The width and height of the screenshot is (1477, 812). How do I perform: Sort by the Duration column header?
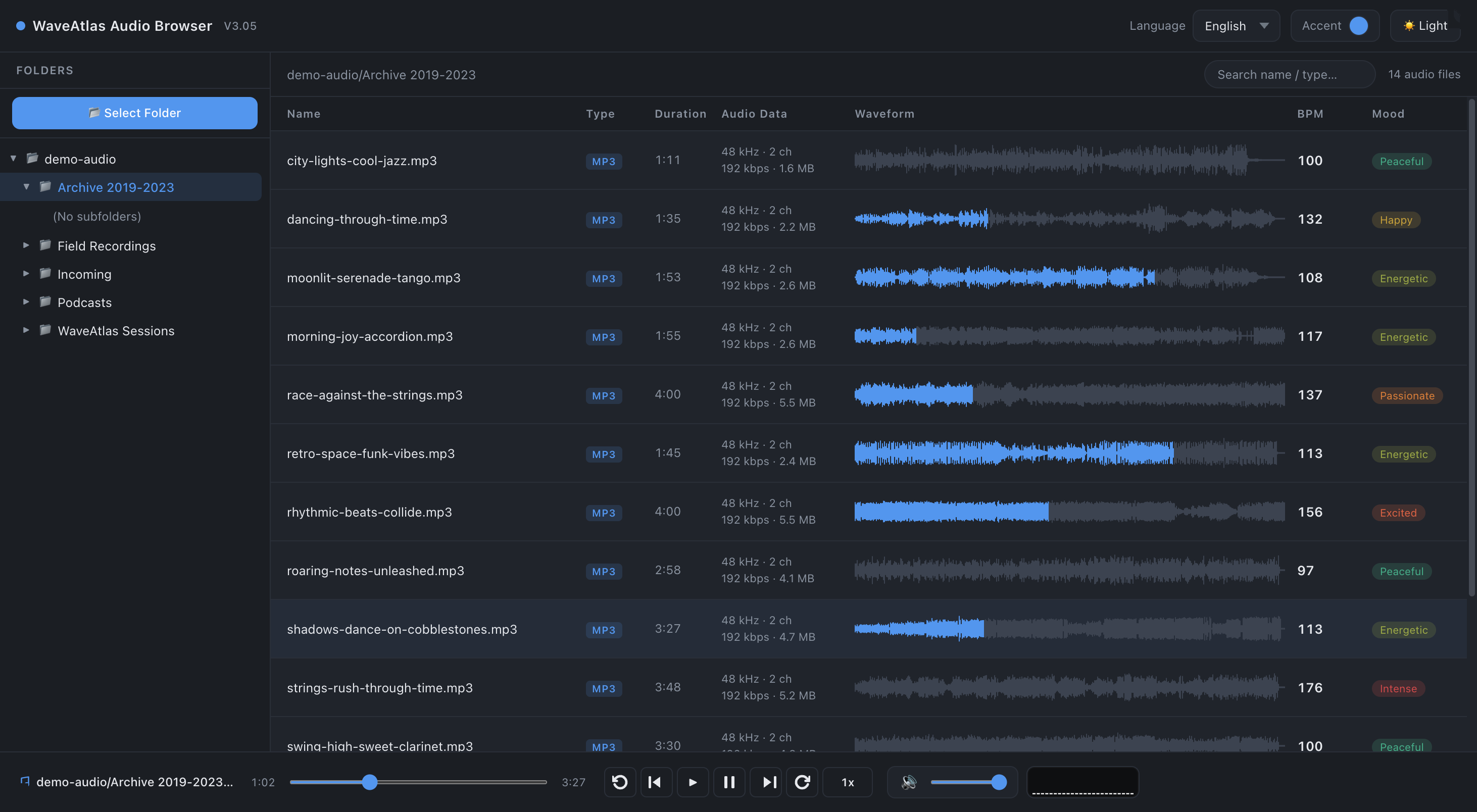(680, 114)
